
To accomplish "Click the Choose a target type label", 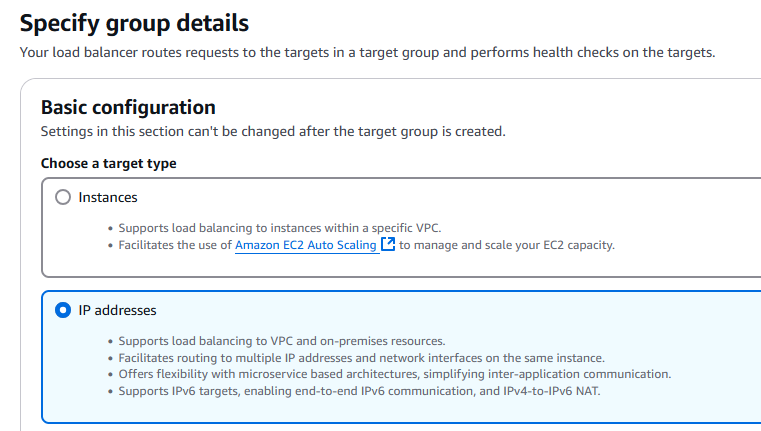I will 109,164.
